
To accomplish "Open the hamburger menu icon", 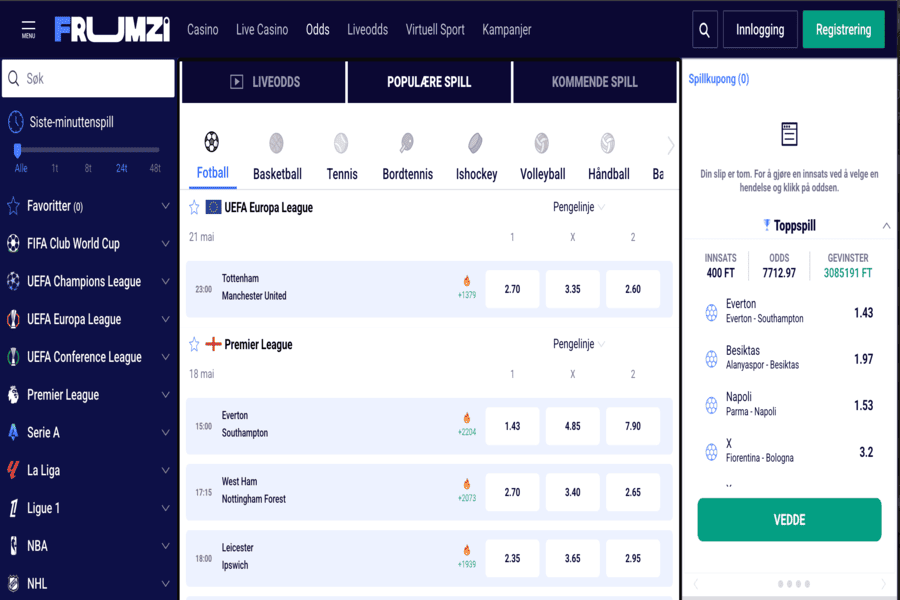I will tap(28, 29).
